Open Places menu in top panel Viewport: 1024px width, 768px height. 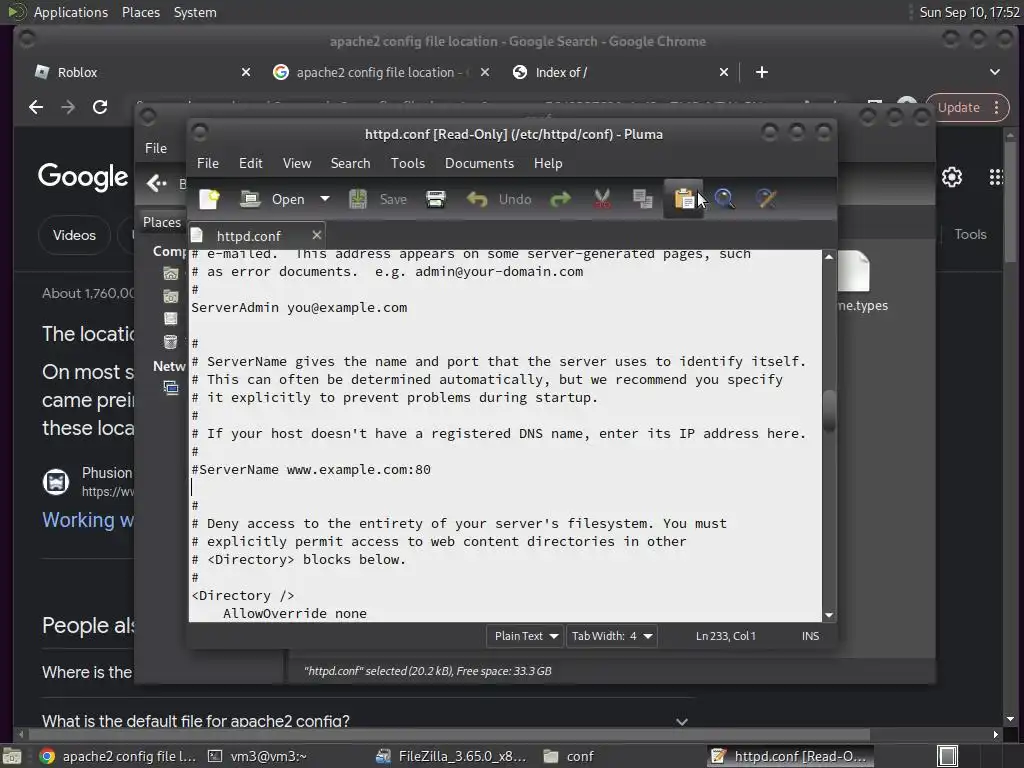140,12
